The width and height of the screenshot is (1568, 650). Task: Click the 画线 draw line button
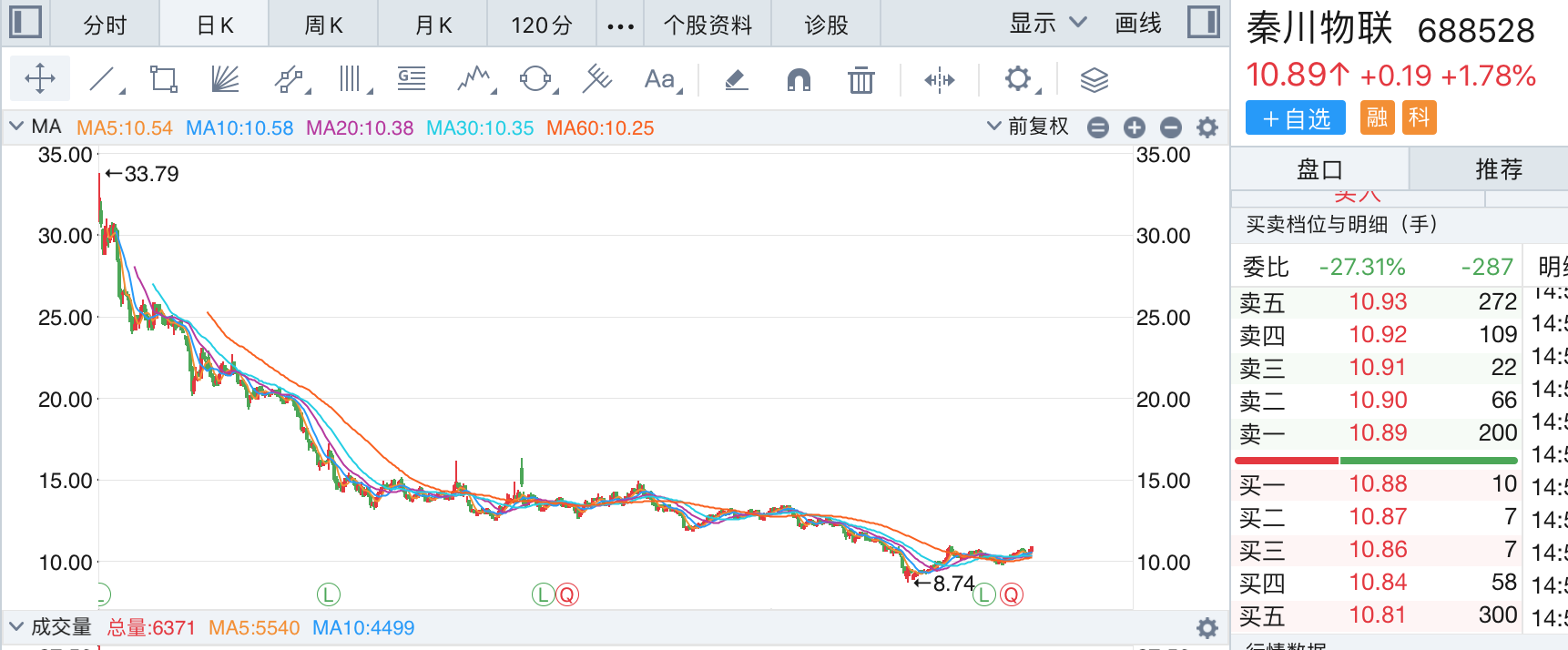click(1138, 24)
